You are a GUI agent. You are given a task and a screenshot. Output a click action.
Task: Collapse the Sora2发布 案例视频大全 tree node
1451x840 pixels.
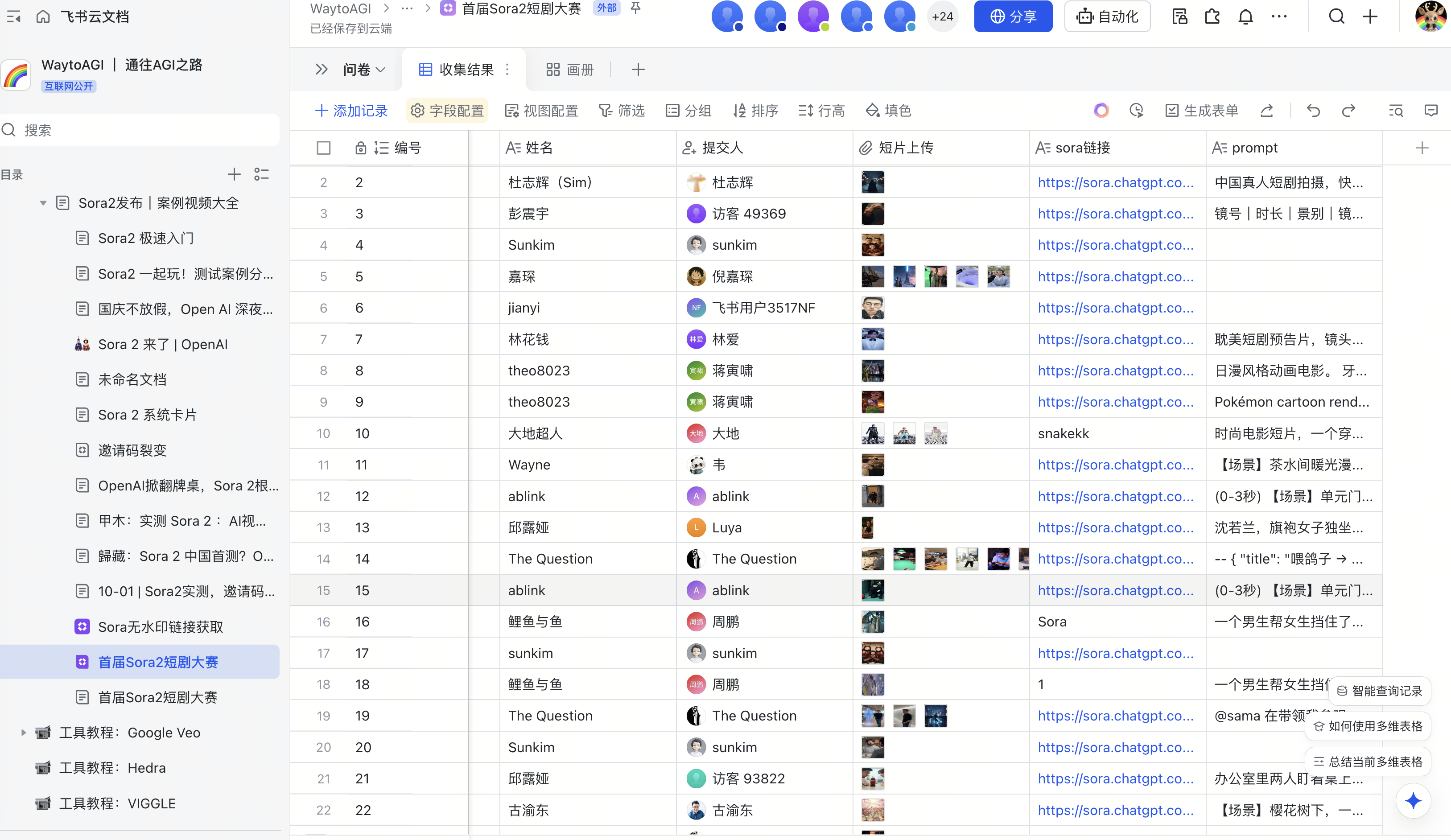43,203
